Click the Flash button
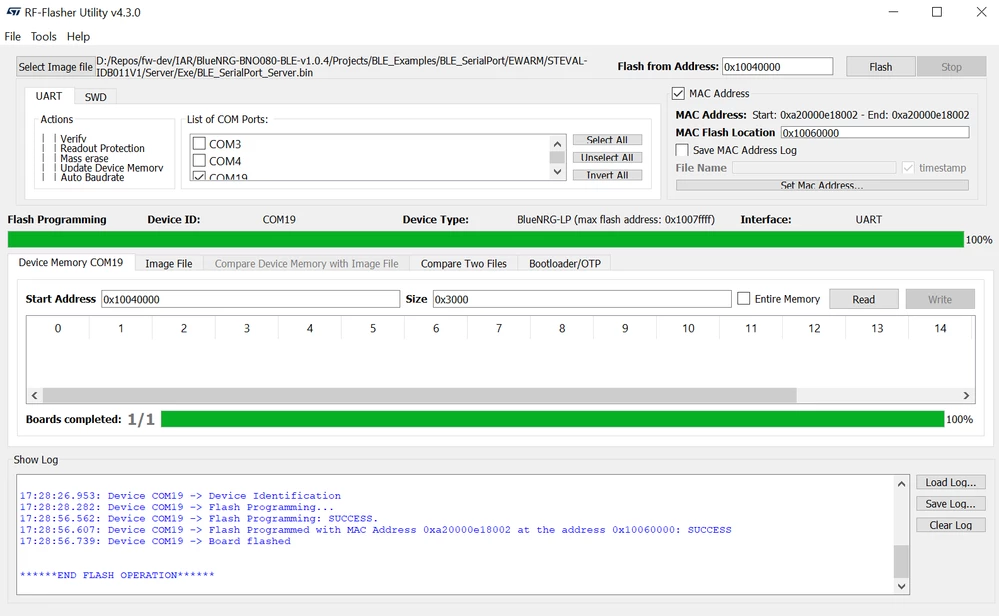Screen dimensions: 999x616 (x=880, y=67)
